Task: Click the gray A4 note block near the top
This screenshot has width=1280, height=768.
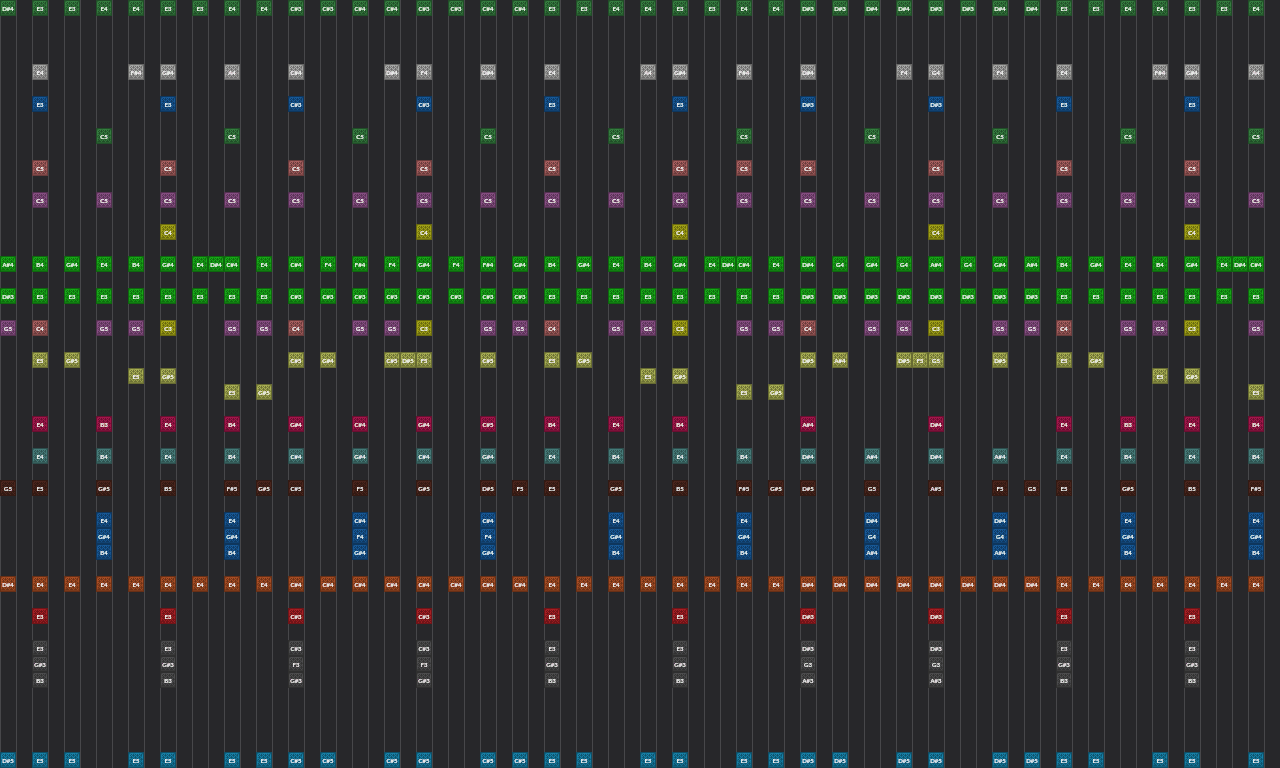Action: tap(232, 72)
